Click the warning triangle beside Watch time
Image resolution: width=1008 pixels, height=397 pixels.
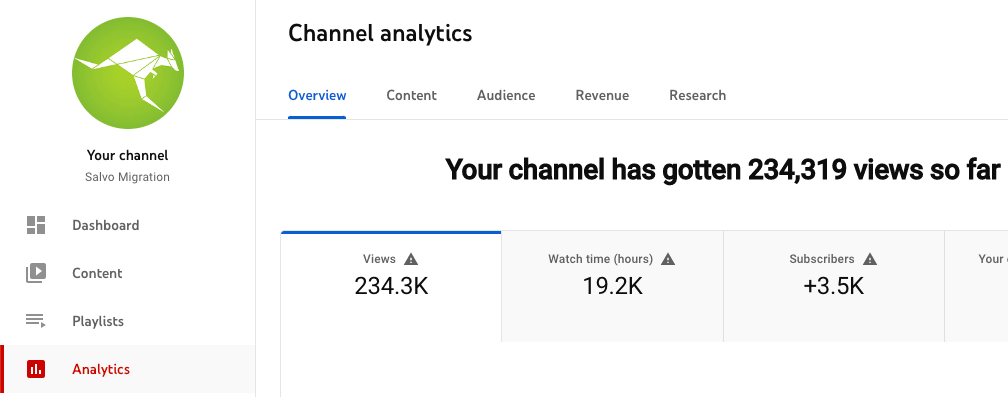668,259
